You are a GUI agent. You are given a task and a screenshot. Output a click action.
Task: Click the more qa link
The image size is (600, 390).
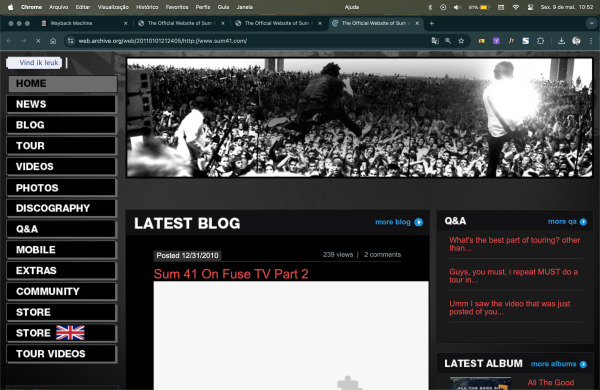coord(562,222)
